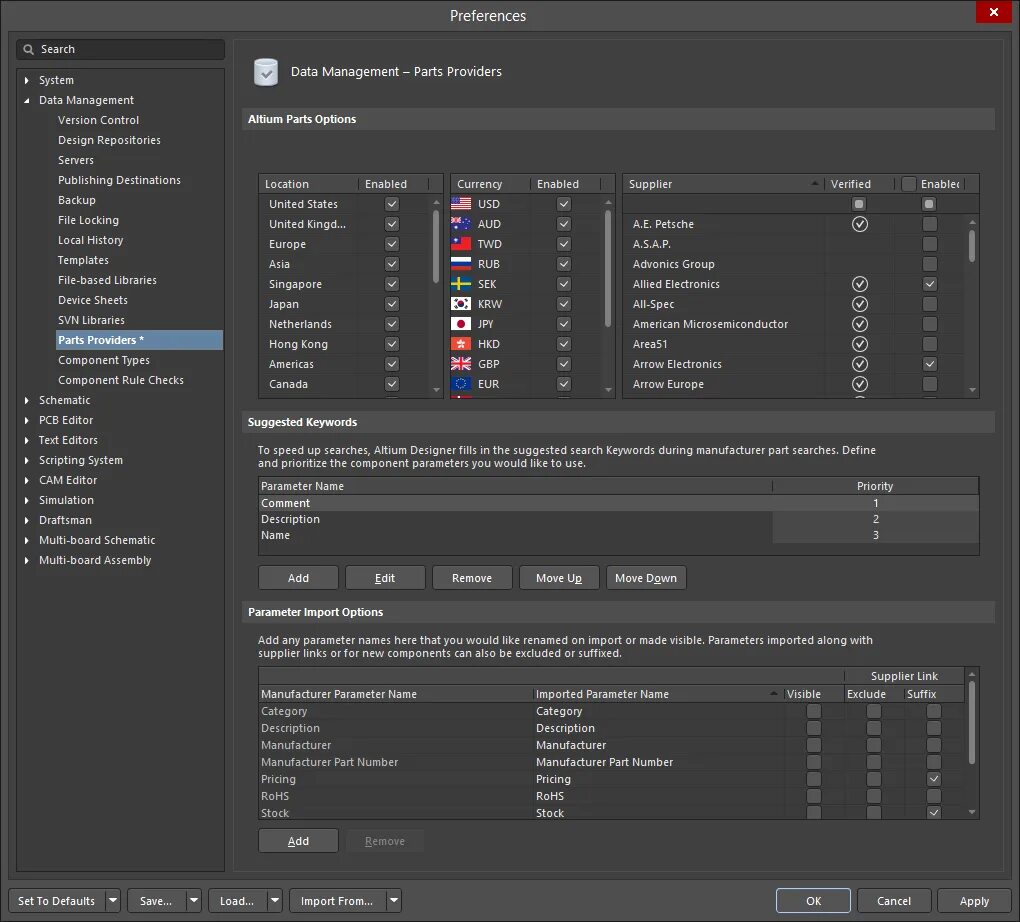Click the OK button

tap(813, 901)
